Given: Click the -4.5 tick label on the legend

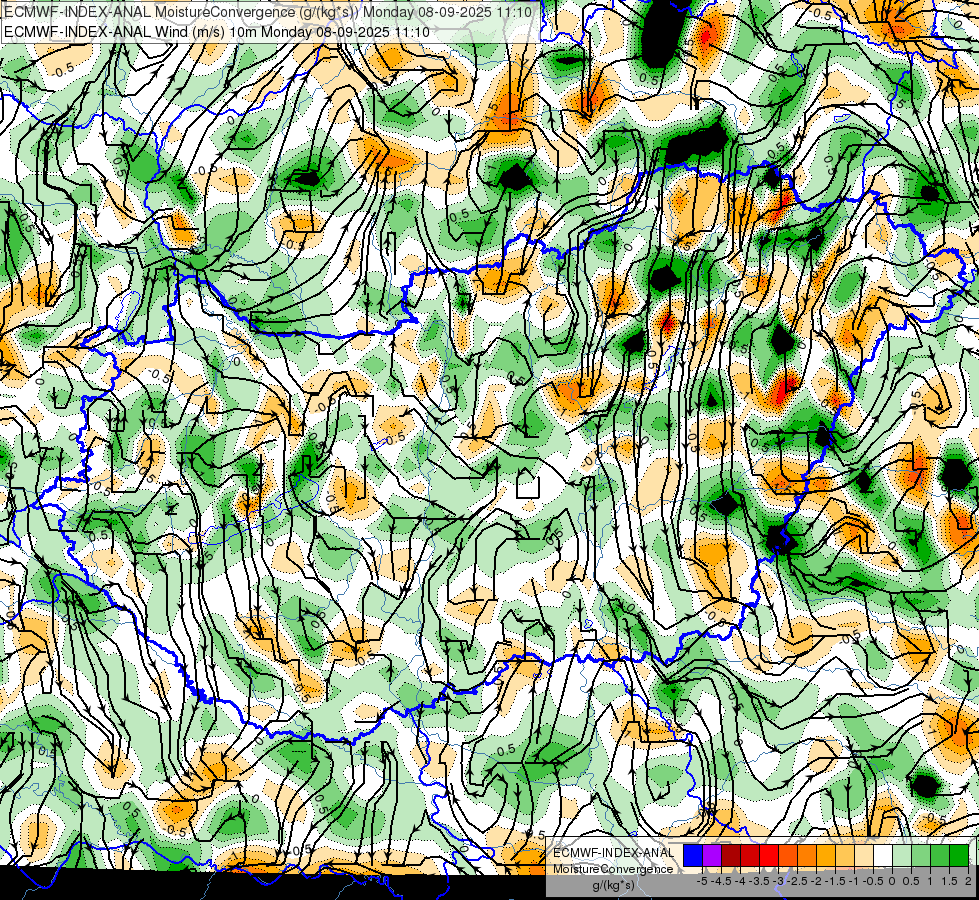Looking at the screenshot, I should (721, 881).
